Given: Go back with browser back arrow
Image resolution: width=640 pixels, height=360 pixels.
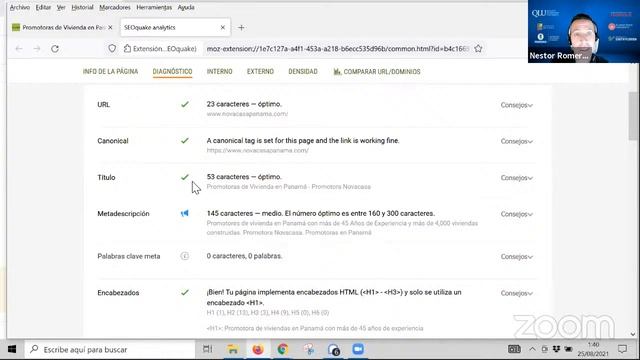Looking at the screenshot, I should [19, 49].
